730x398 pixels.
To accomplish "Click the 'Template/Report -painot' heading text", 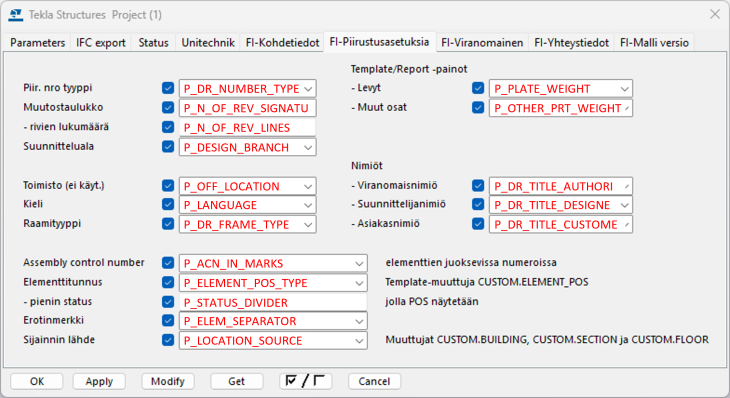I will tap(409, 69).
